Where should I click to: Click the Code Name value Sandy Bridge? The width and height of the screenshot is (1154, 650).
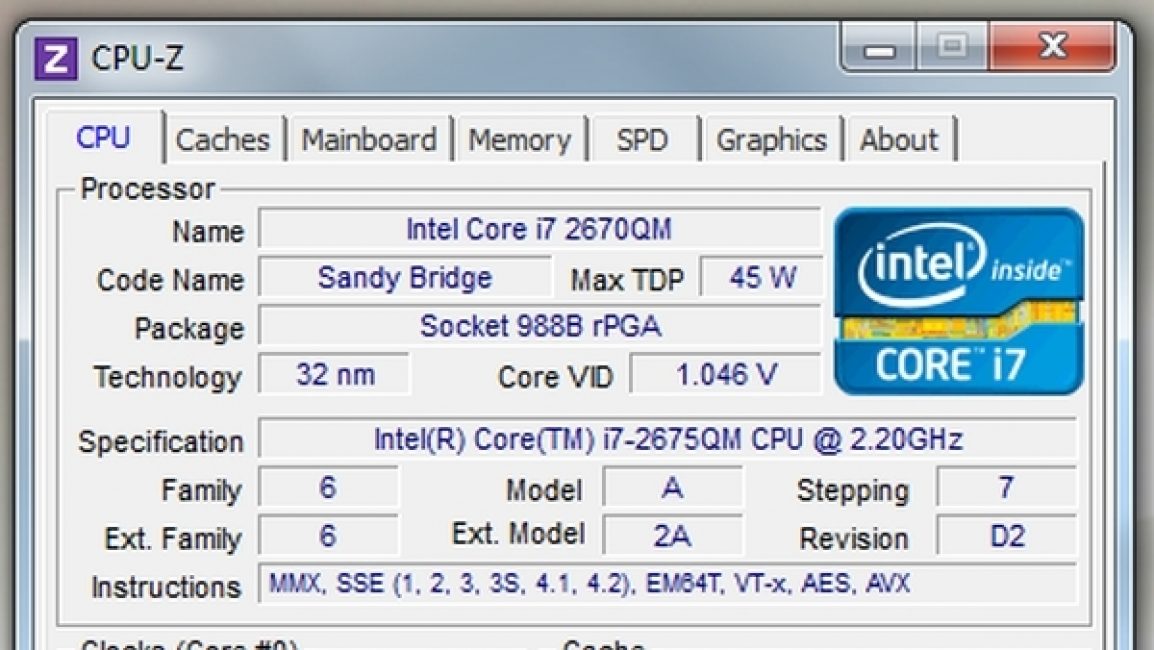[405, 278]
